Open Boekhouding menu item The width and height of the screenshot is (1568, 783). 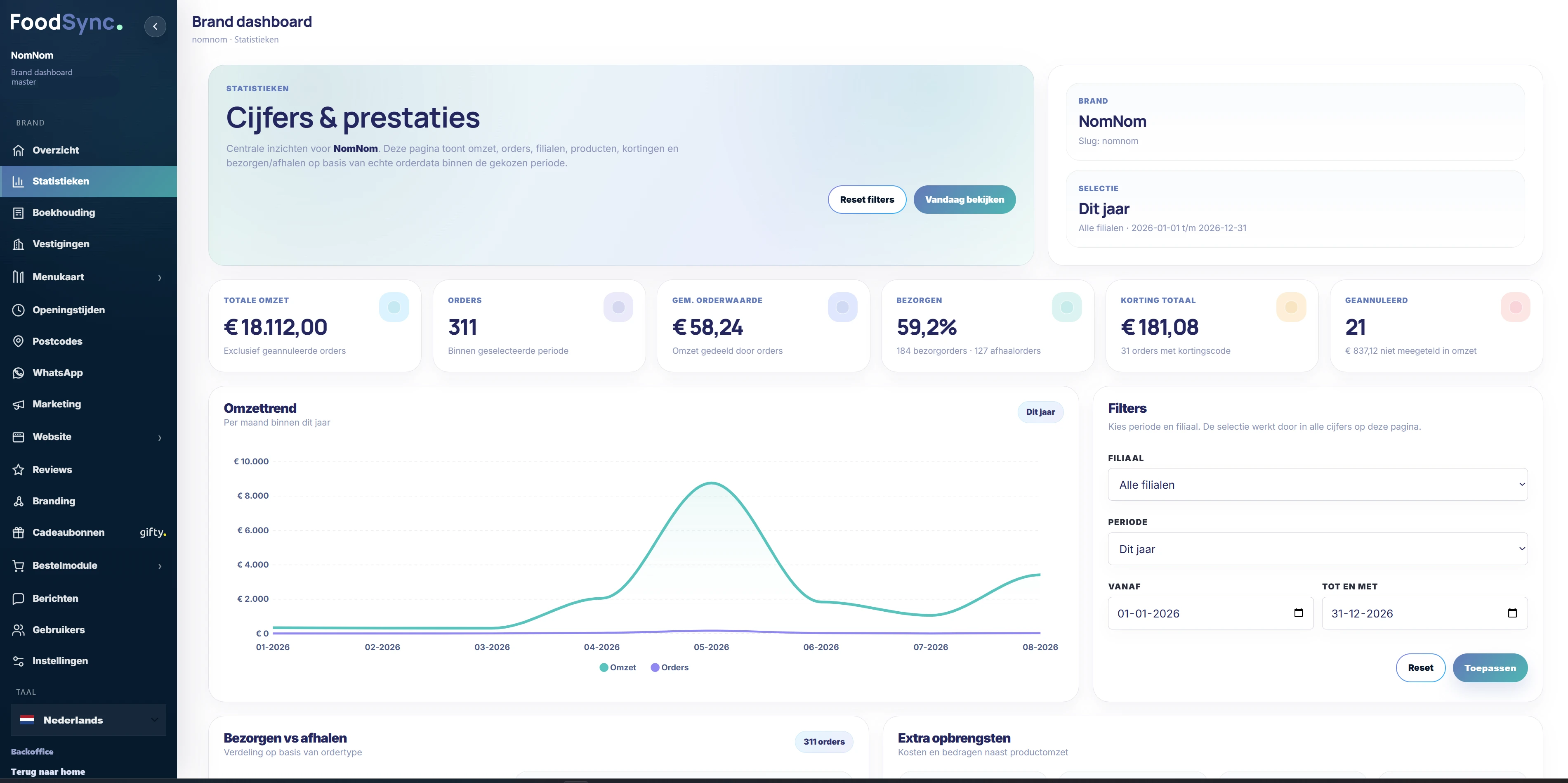click(x=88, y=213)
